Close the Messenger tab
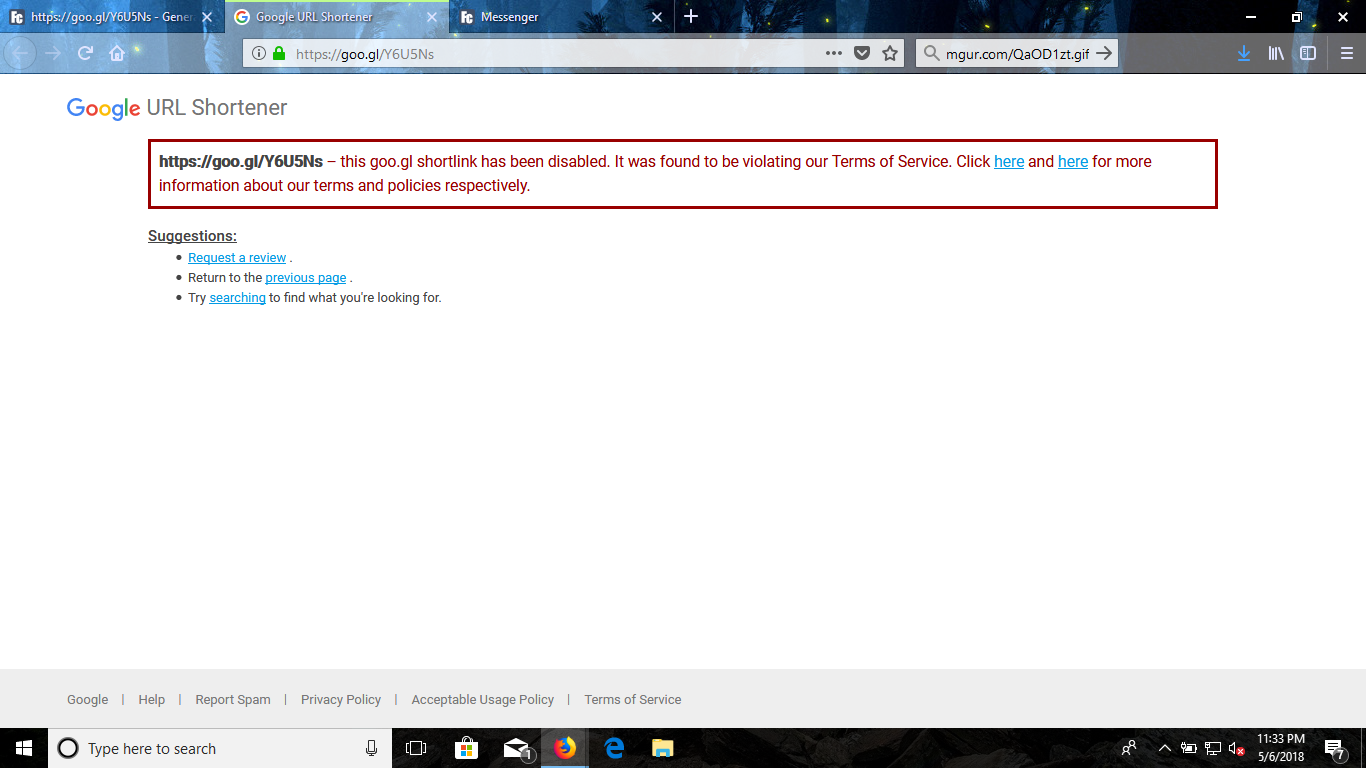The height and width of the screenshot is (768, 1366). [656, 17]
